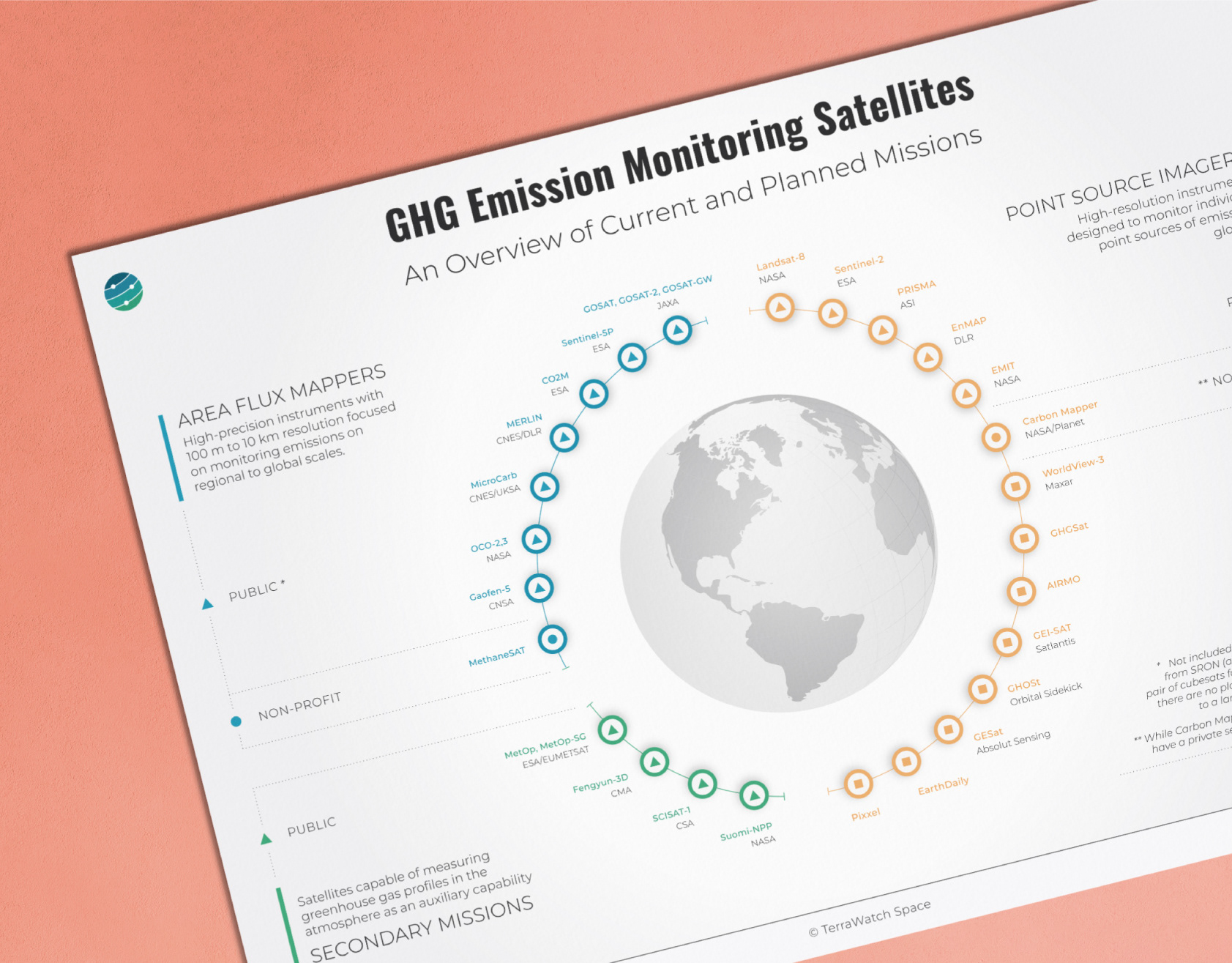
Task: Click the 'Maxar' label text
Action: (x=1059, y=484)
